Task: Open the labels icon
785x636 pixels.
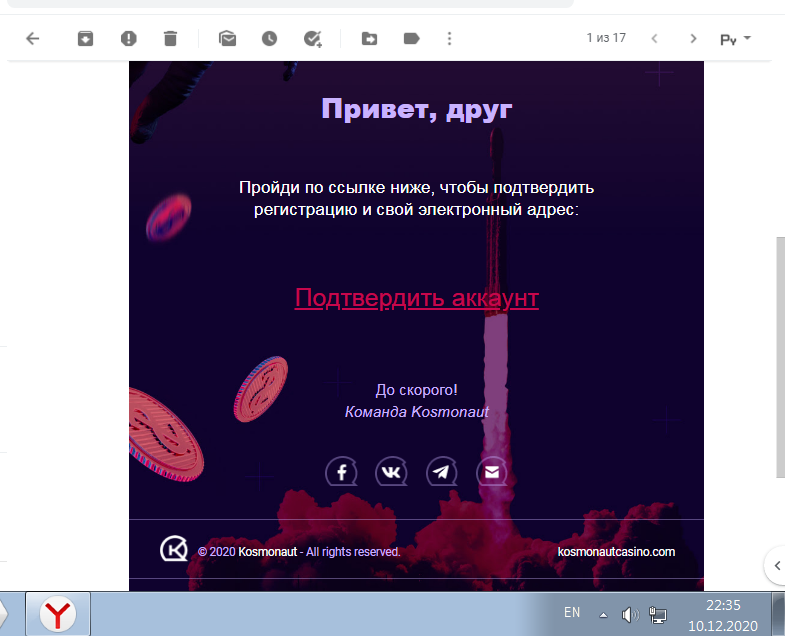Action: pos(412,39)
